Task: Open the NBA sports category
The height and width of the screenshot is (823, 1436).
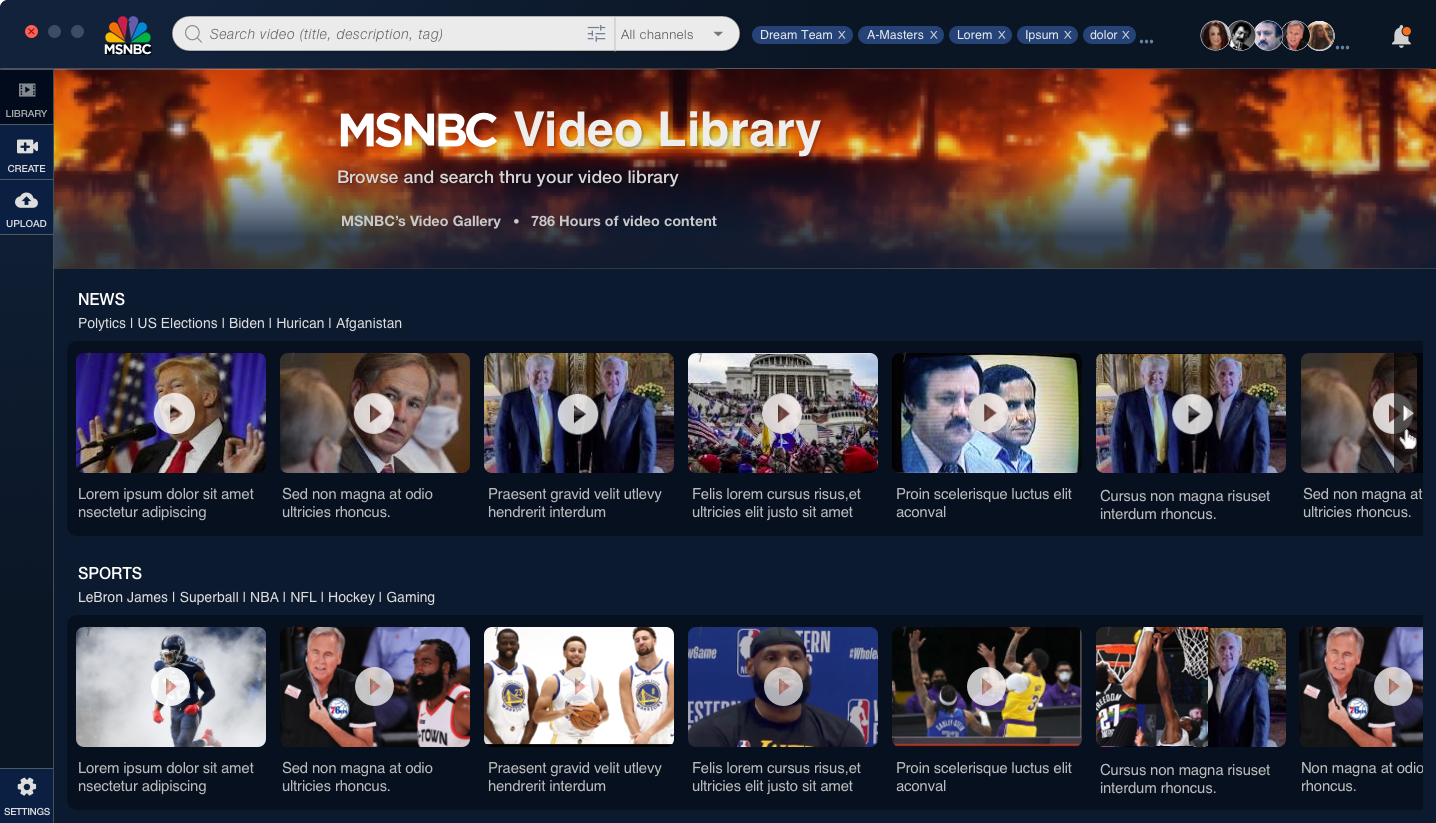Action: click(264, 597)
